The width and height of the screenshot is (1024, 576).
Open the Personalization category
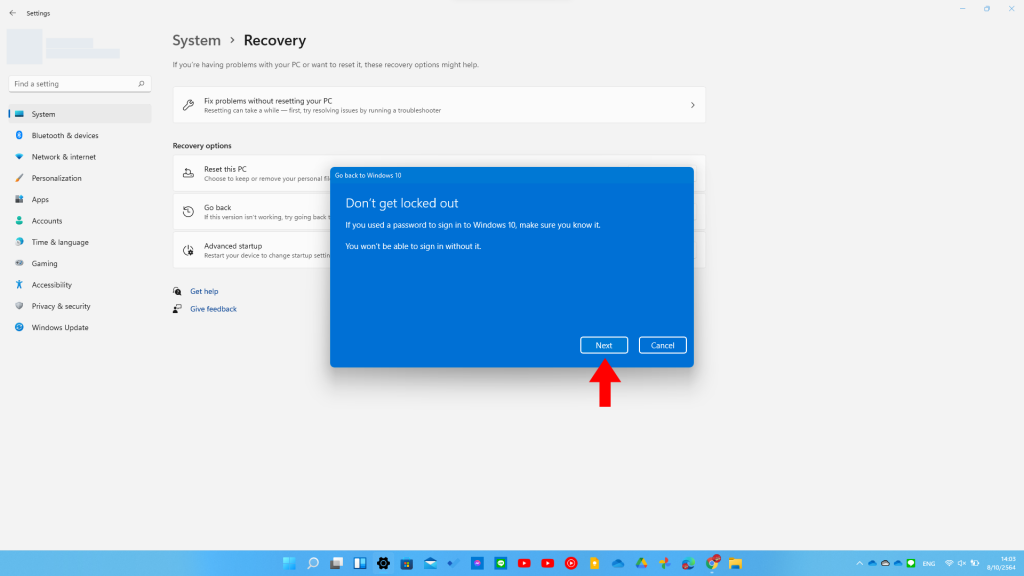point(80,178)
